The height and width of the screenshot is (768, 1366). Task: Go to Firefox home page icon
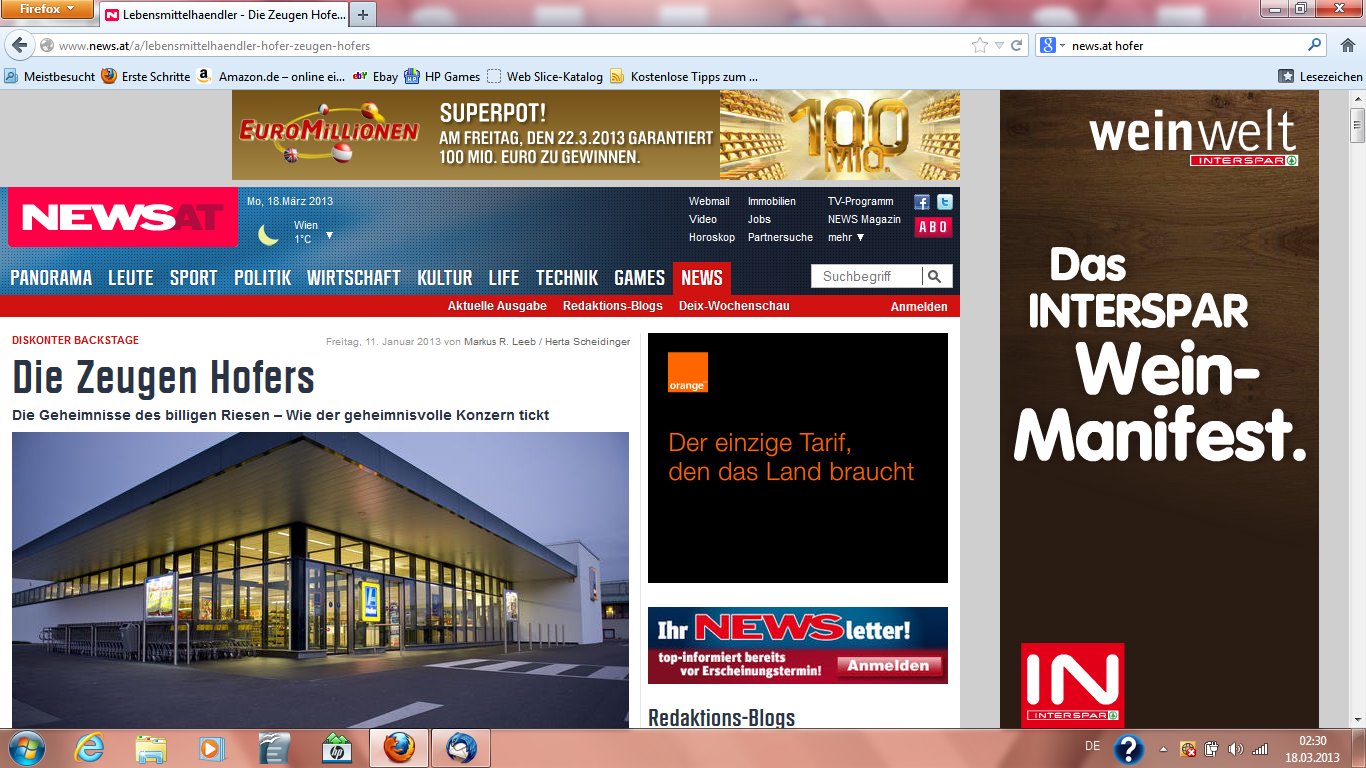click(x=1347, y=45)
